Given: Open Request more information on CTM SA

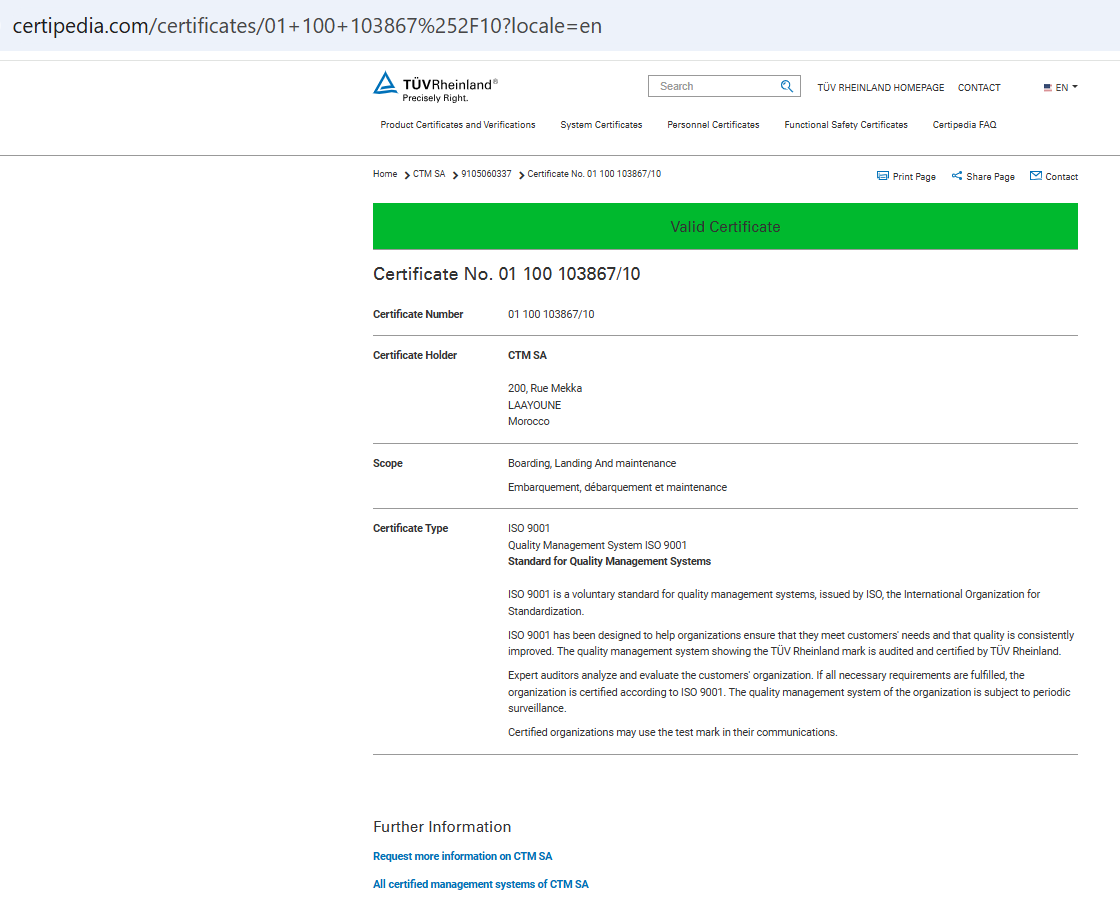Looking at the screenshot, I should click(x=462, y=856).
